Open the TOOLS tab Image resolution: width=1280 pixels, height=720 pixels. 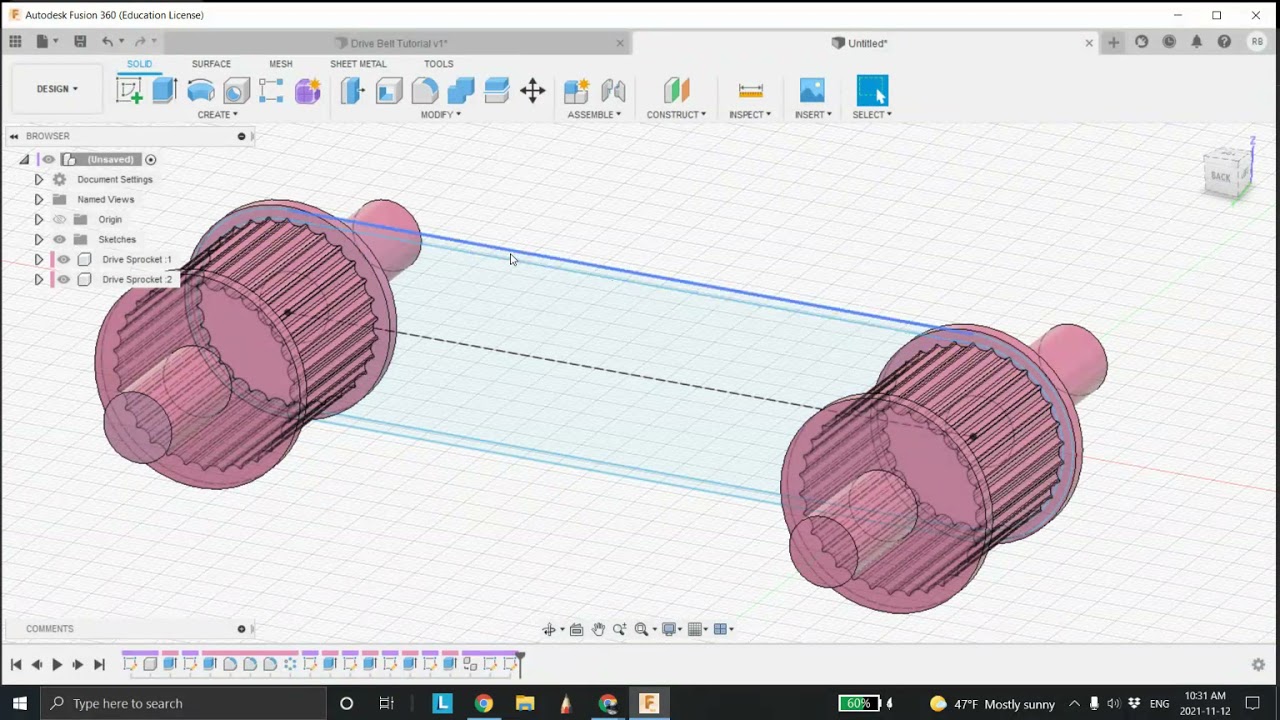(438, 64)
